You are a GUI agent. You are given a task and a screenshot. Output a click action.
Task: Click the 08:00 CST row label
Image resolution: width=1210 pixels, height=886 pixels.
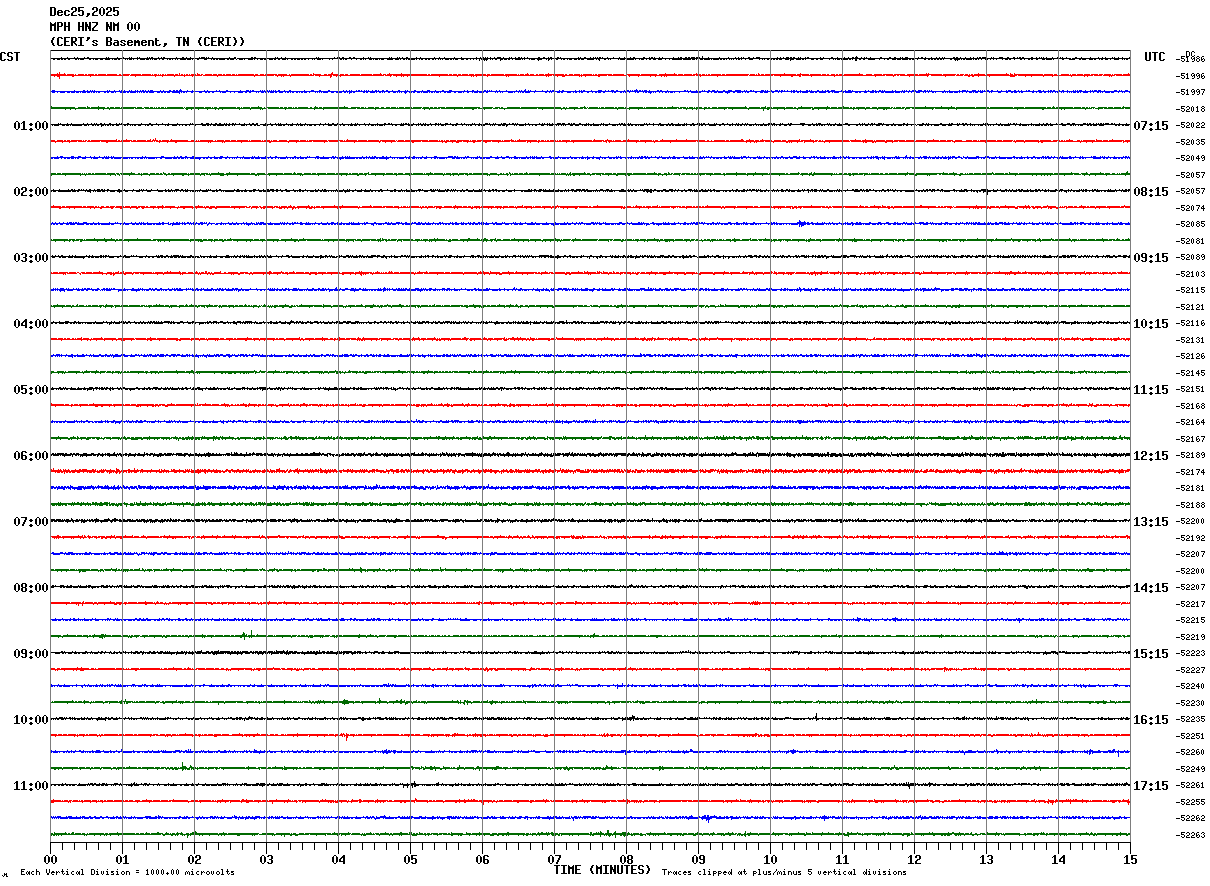[31, 588]
